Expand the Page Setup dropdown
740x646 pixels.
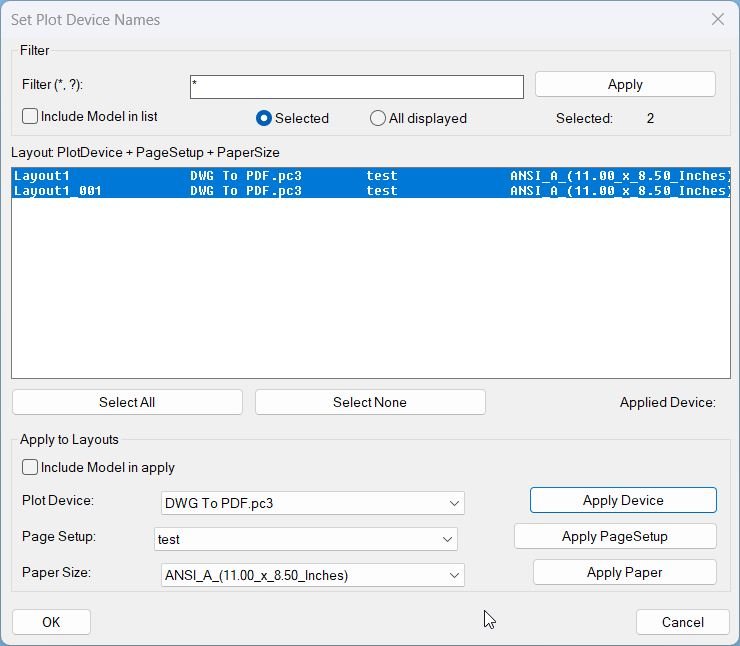pyautogui.click(x=305, y=539)
